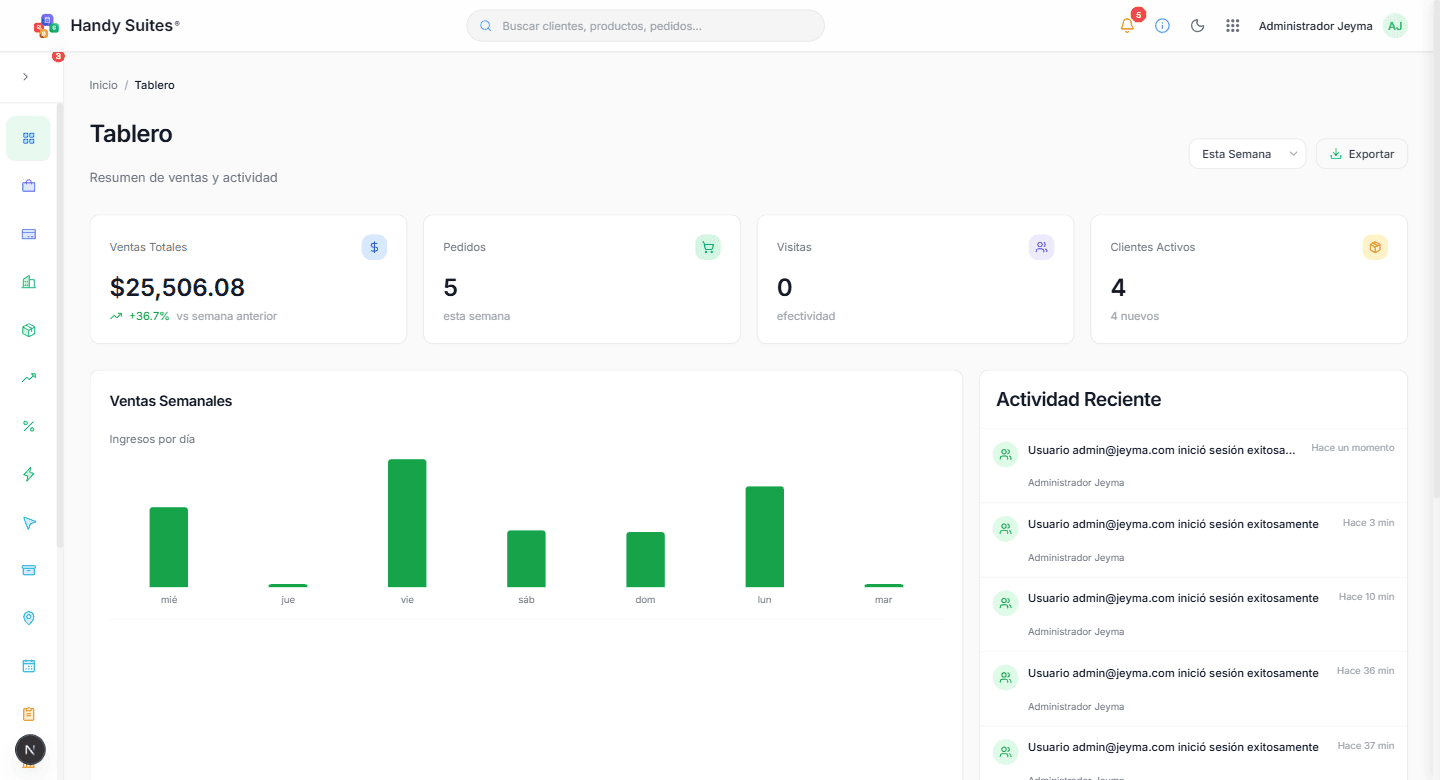The image size is (1440, 780).
Task: Click the calendar icon in the sidebar
Action: pyautogui.click(x=28, y=665)
